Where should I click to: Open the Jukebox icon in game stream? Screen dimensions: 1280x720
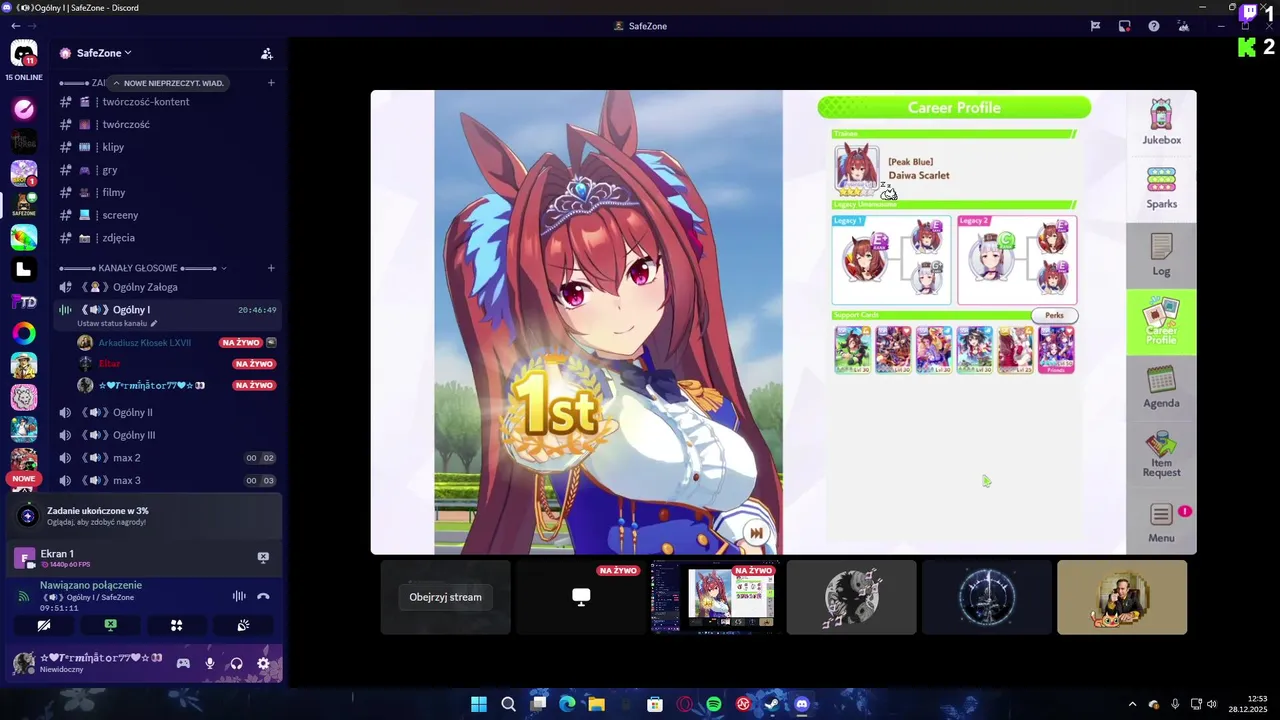coord(1161,122)
